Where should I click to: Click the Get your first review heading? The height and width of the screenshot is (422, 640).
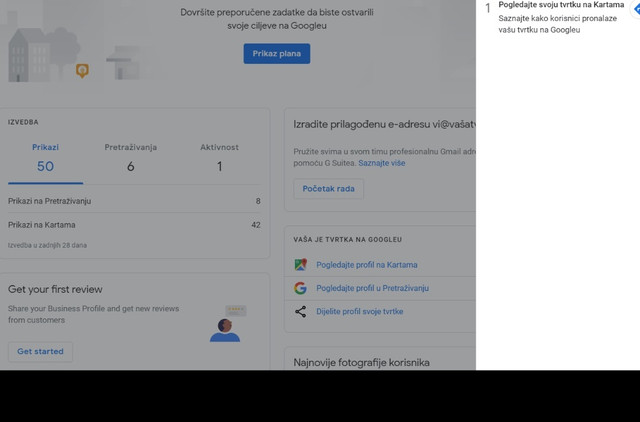point(55,289)
